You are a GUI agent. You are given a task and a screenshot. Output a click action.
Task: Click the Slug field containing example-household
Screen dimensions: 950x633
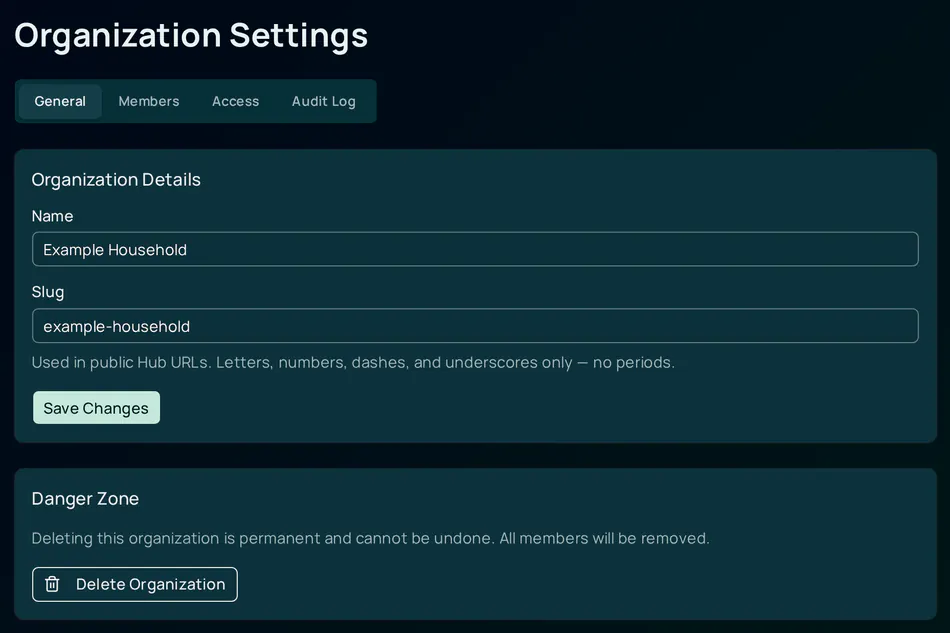tap(475, 326)
